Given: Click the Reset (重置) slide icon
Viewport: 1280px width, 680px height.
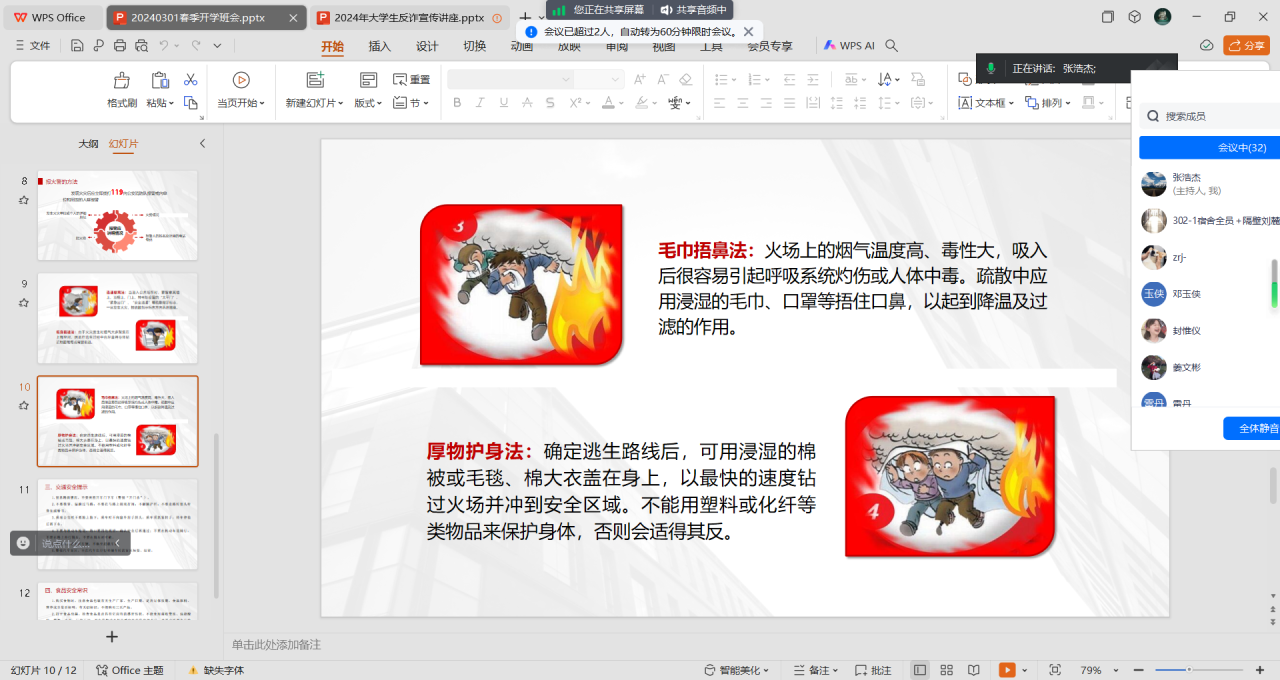Looking at the screenshot, I should pyautogui.click(x=411, y=79).
